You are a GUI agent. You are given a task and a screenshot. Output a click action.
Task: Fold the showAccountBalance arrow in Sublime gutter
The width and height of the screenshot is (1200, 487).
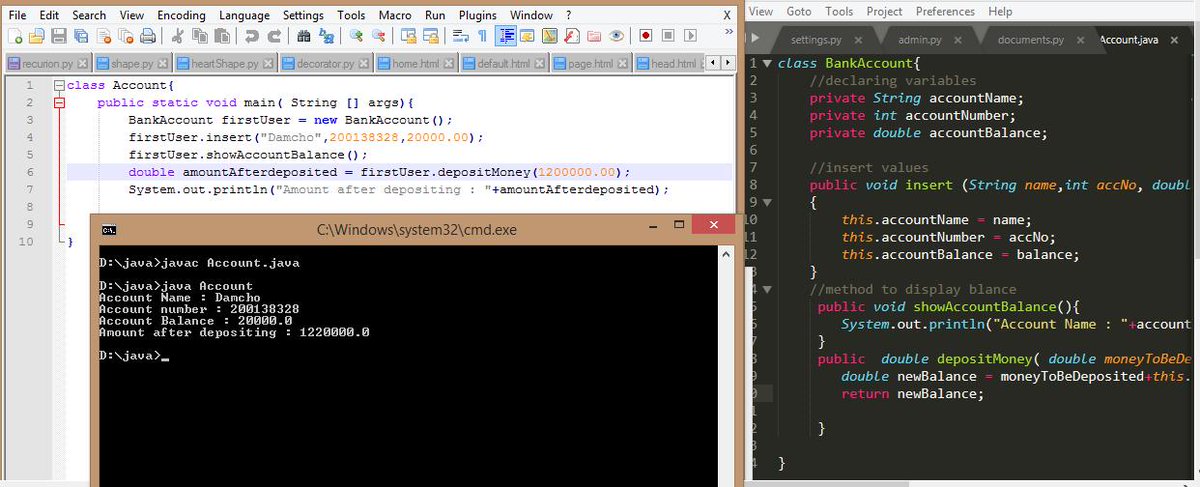(766, 289)
